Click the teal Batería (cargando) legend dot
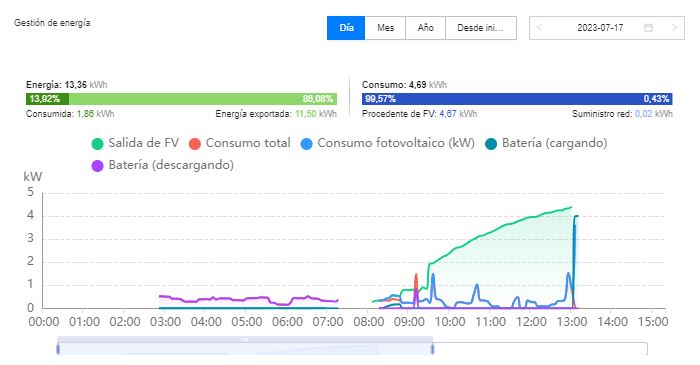The image size is (700, 365). 491,144
